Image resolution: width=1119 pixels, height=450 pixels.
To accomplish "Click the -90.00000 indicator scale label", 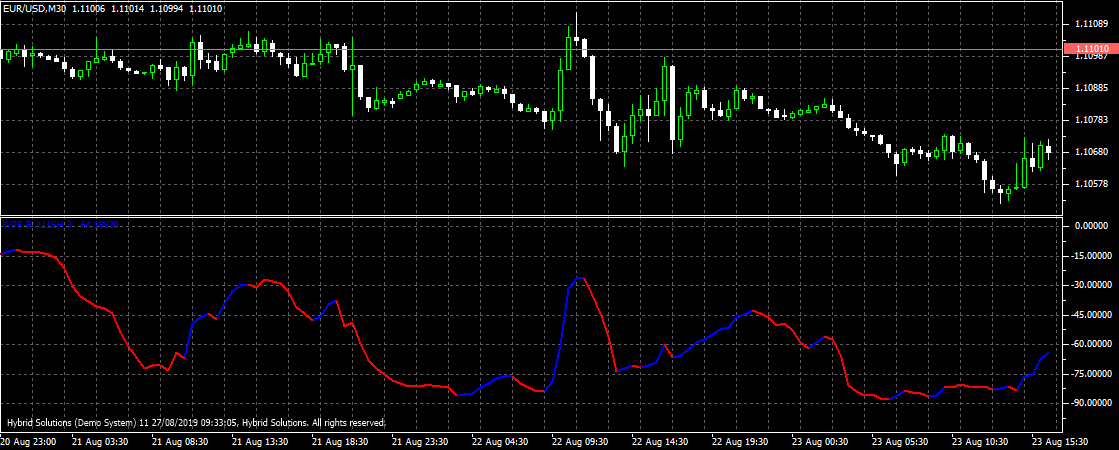I will (1090, 403).
